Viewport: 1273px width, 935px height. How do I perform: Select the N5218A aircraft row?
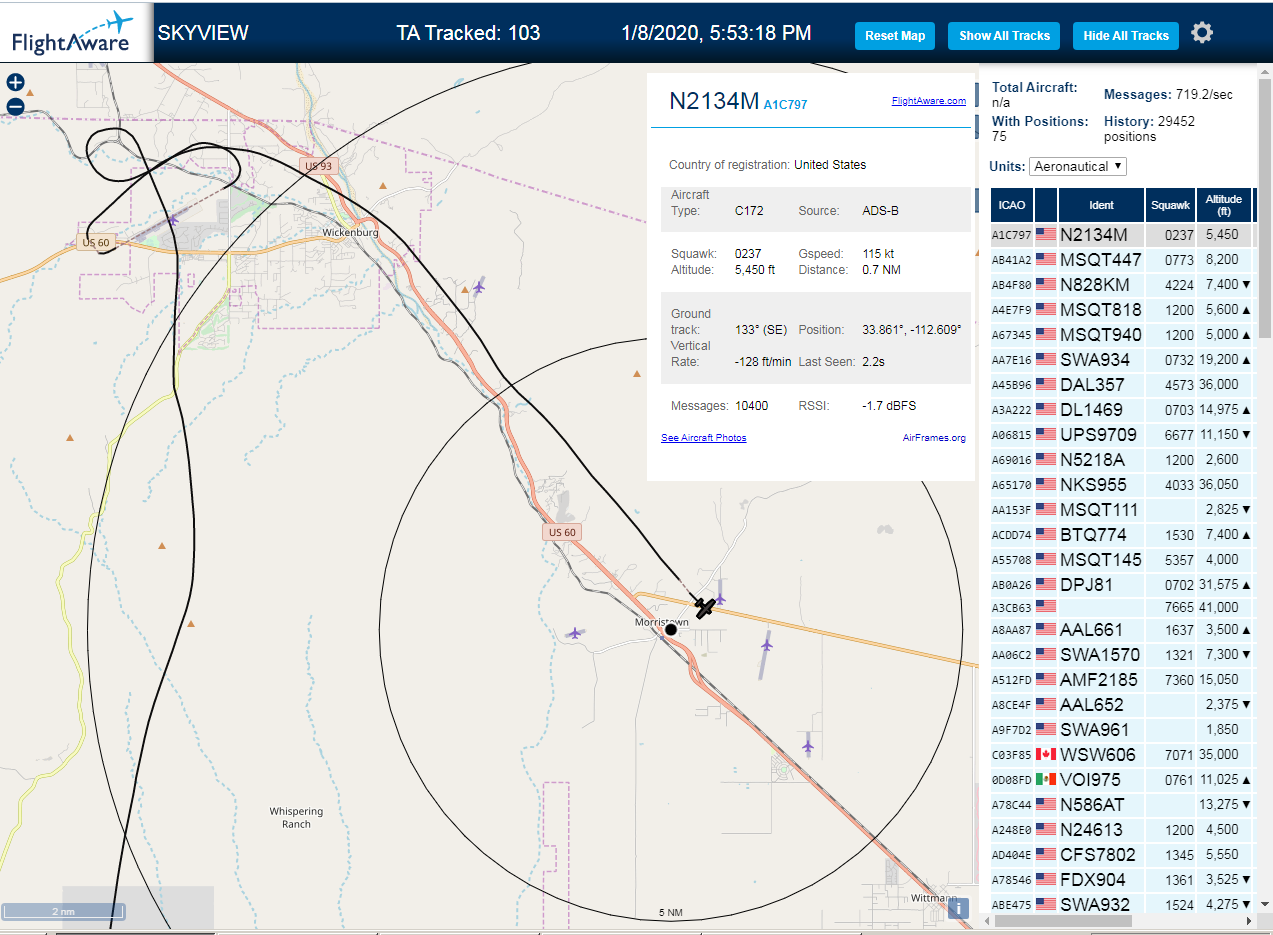coord(1123,459)
